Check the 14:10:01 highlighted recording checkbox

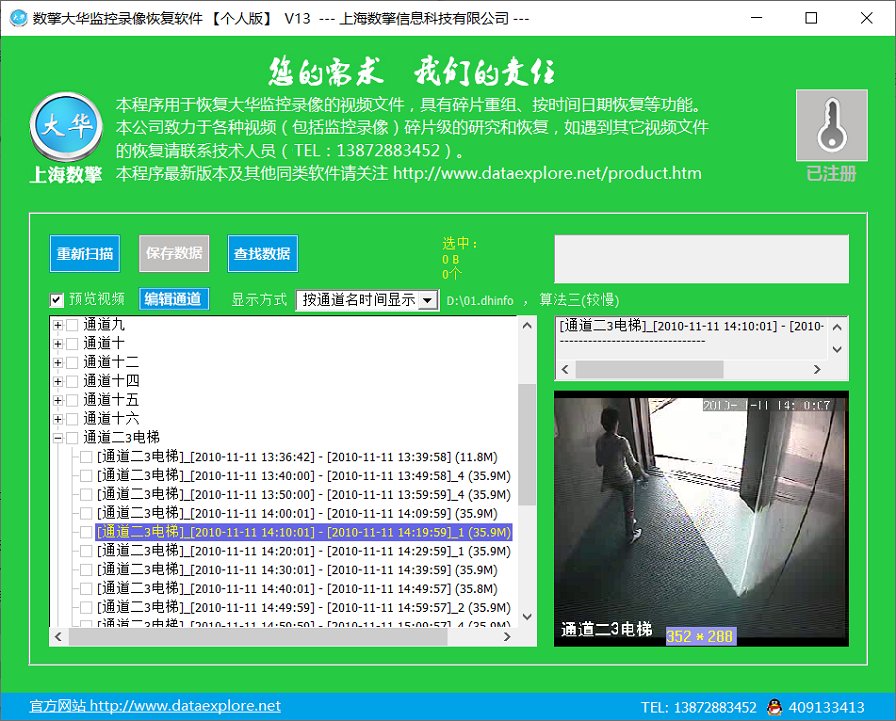[86, 532]
